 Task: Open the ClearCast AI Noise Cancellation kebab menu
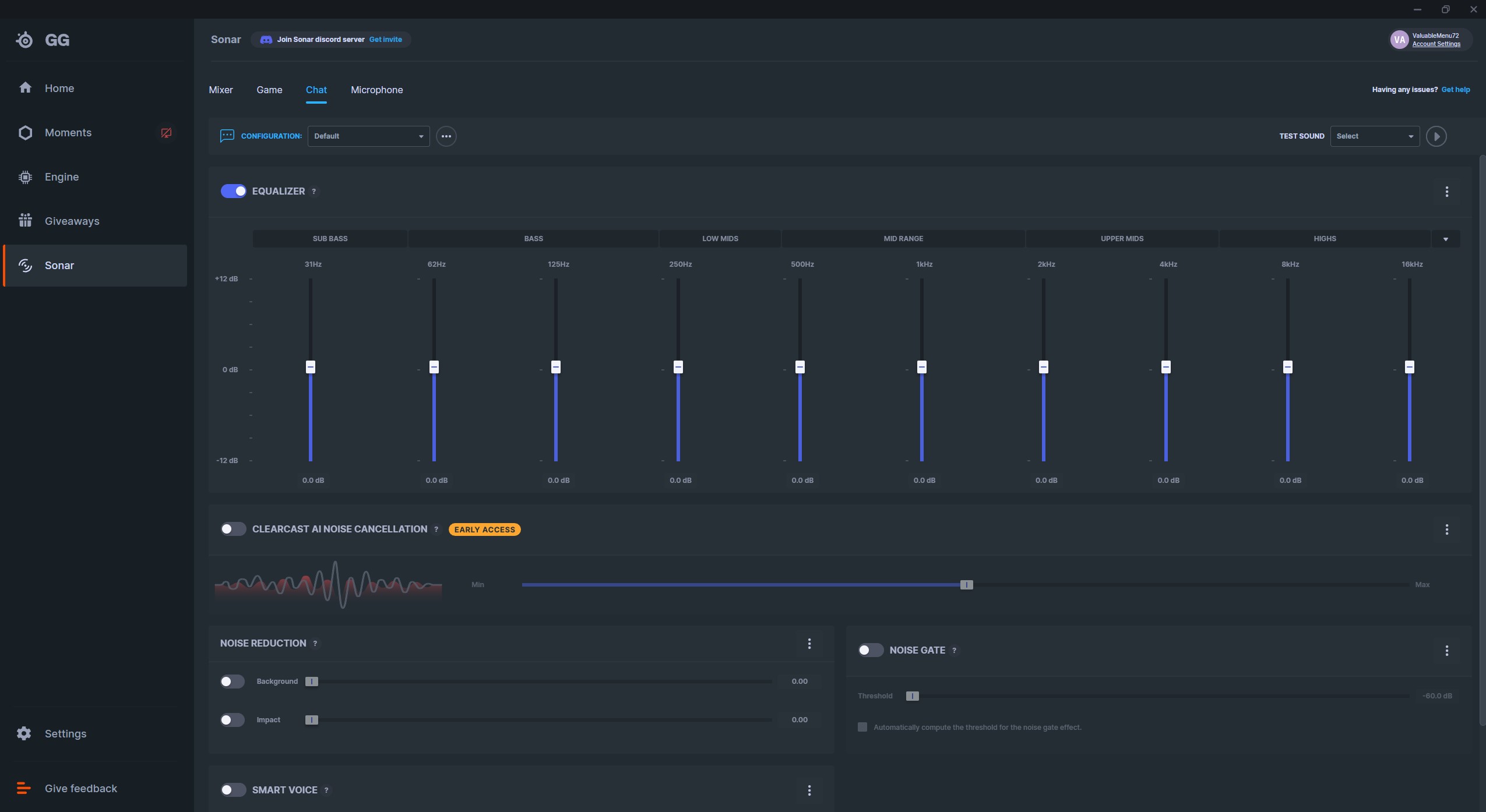pos(1446,529)
